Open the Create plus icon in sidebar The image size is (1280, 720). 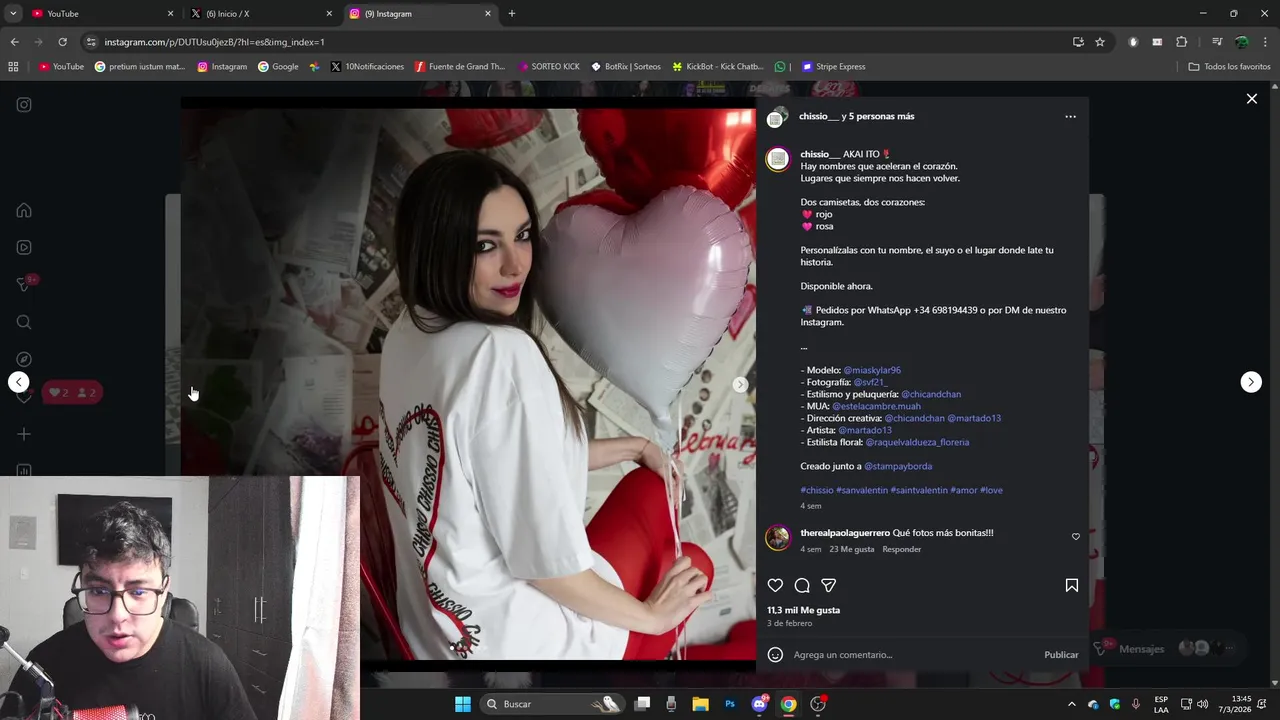(x=24, y=434)
